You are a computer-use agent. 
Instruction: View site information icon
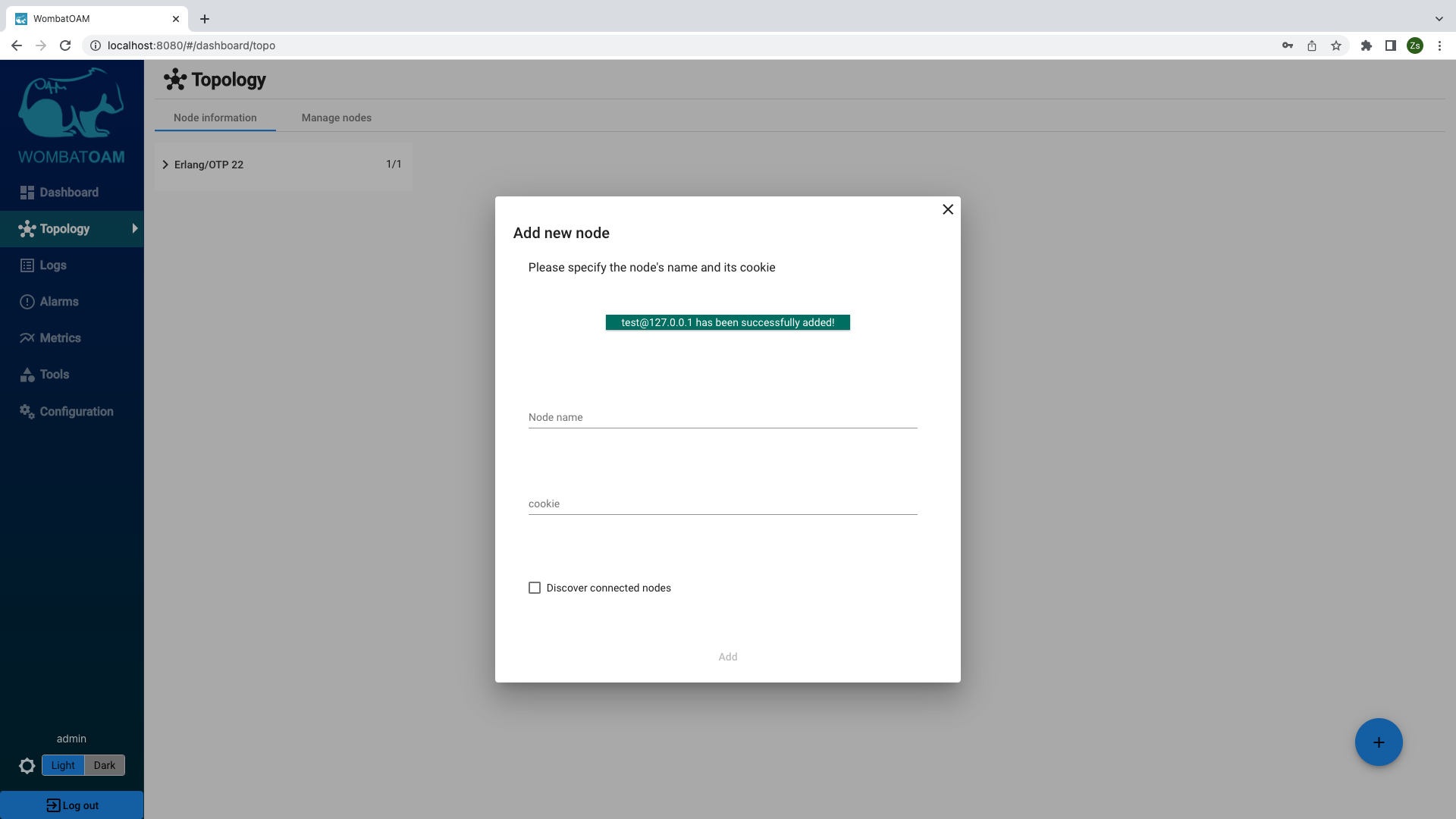pos(96,45)
